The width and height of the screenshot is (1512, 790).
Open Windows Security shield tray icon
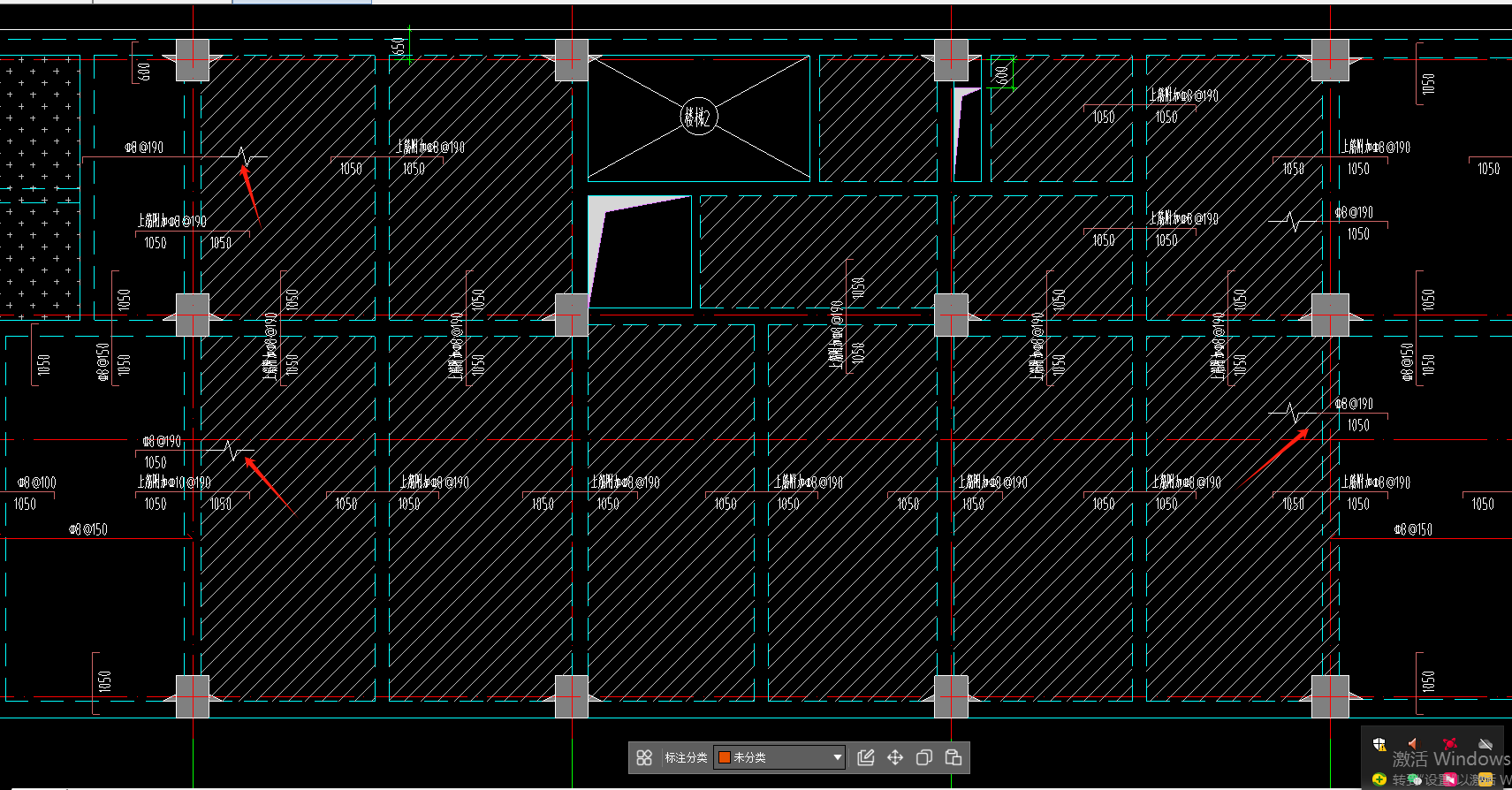[x=1379, y=744]
